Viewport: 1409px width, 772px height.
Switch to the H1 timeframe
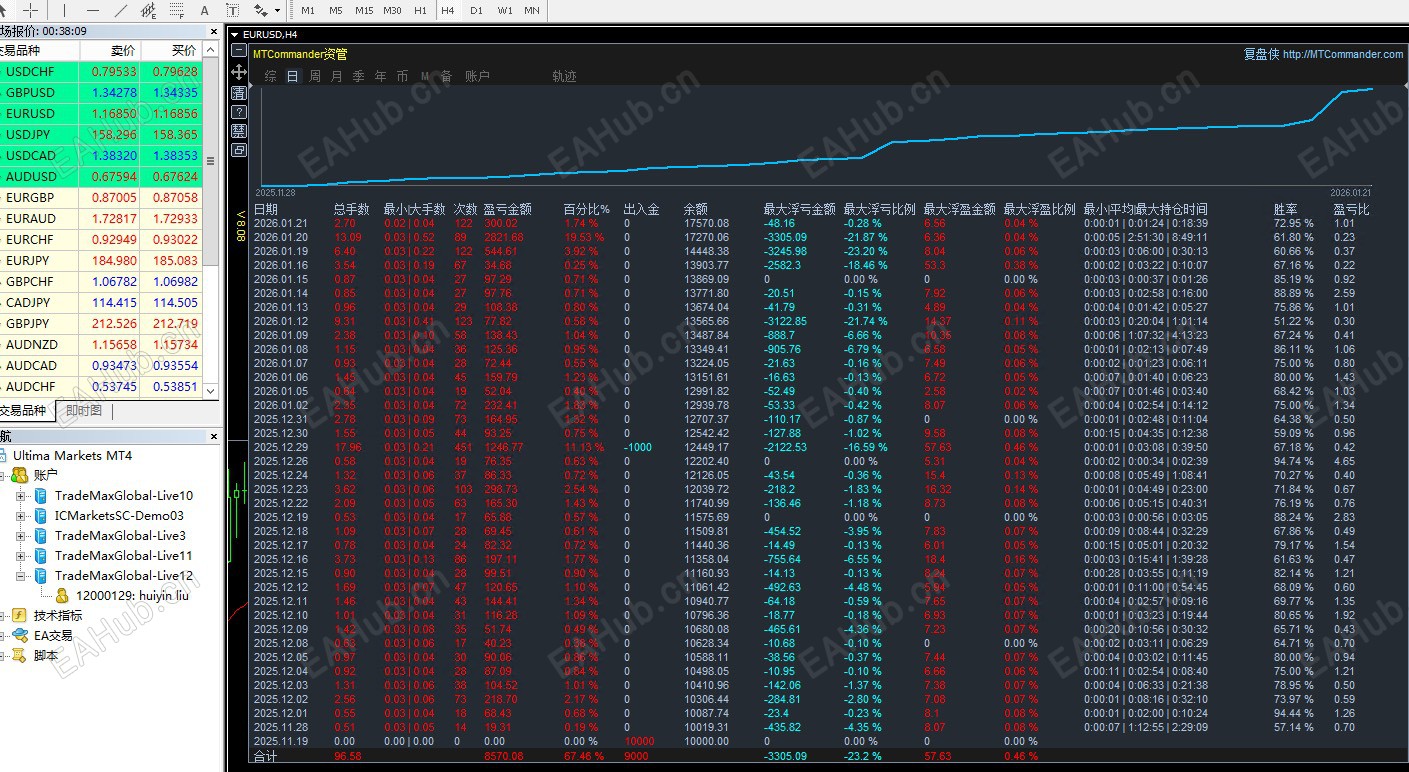pos(420,10)
